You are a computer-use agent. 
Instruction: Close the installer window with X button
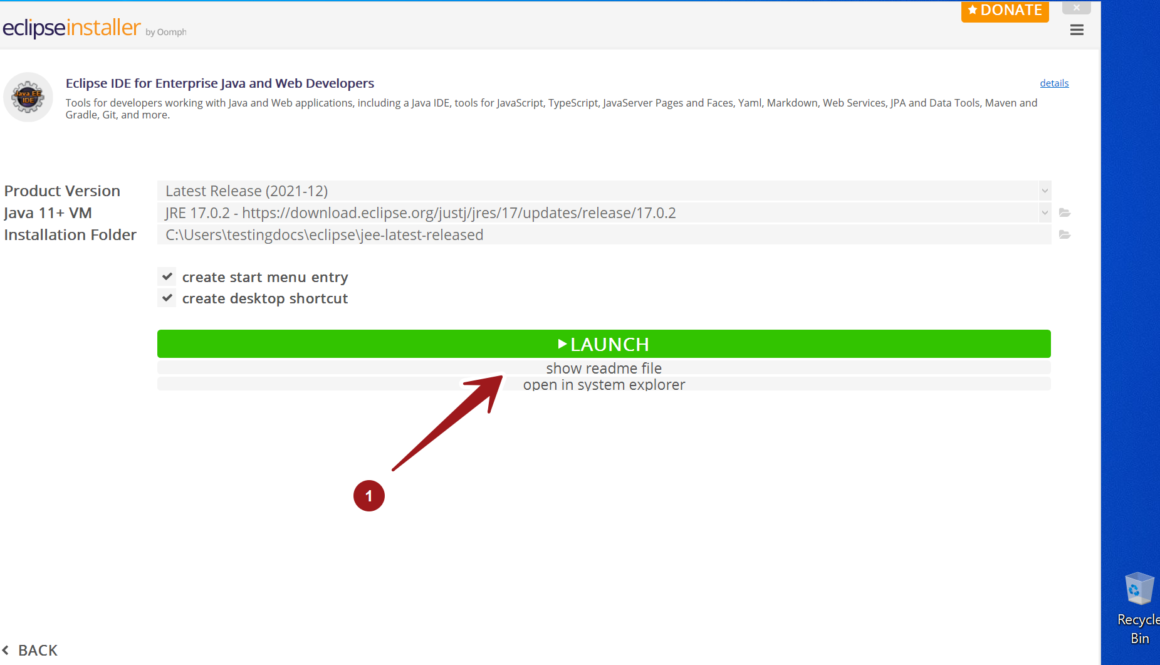(1076, 7)
